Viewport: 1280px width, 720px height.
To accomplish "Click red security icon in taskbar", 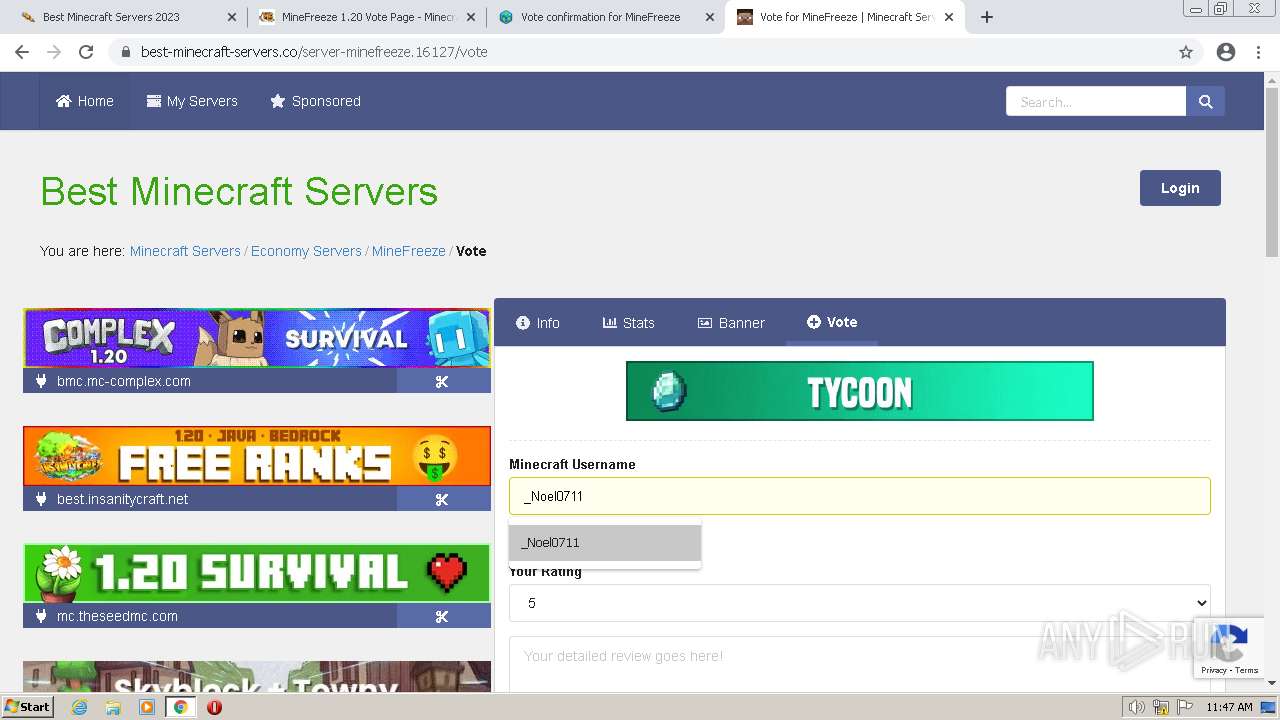I will pos(214,707).
